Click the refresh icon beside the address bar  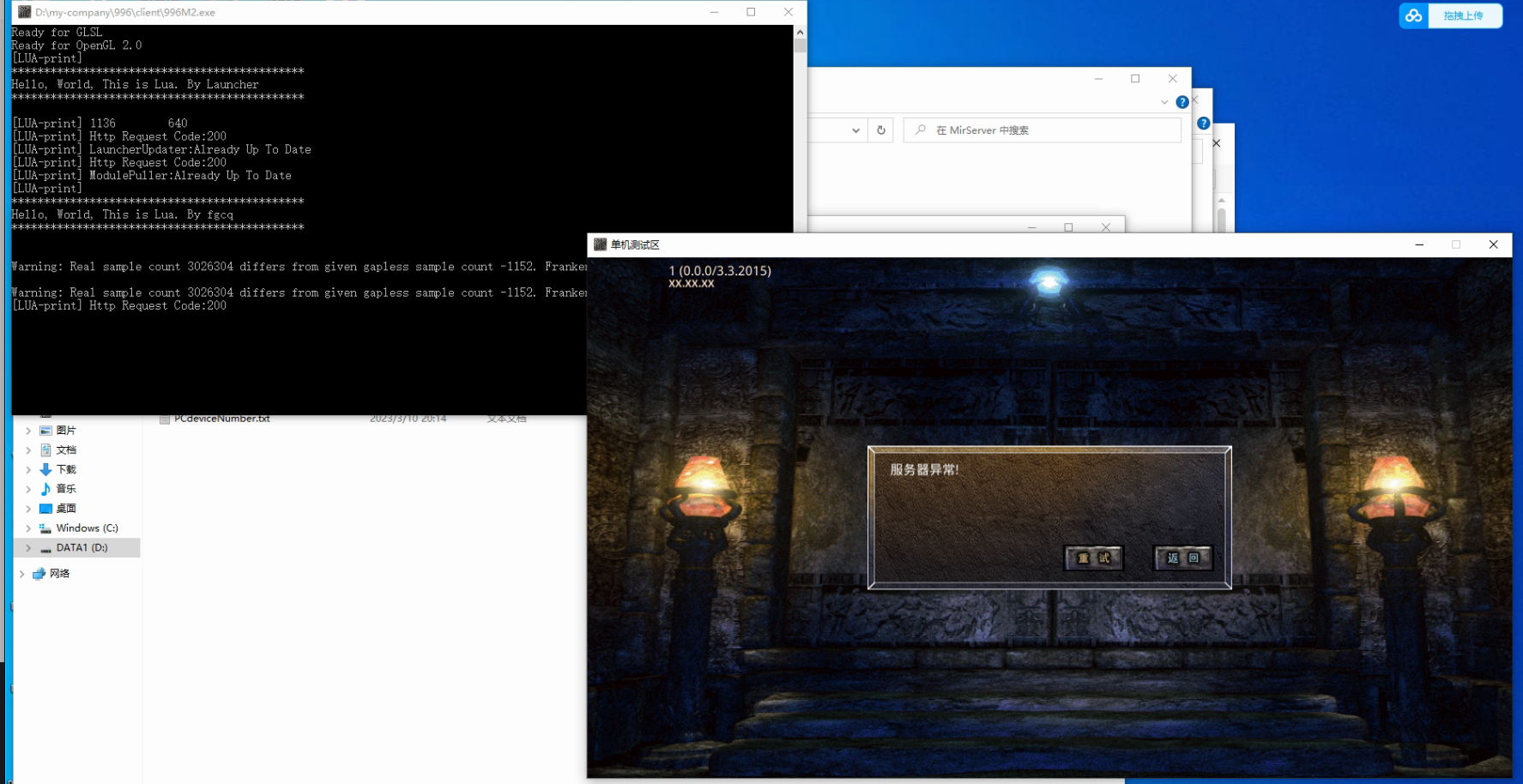click(880, 130)
